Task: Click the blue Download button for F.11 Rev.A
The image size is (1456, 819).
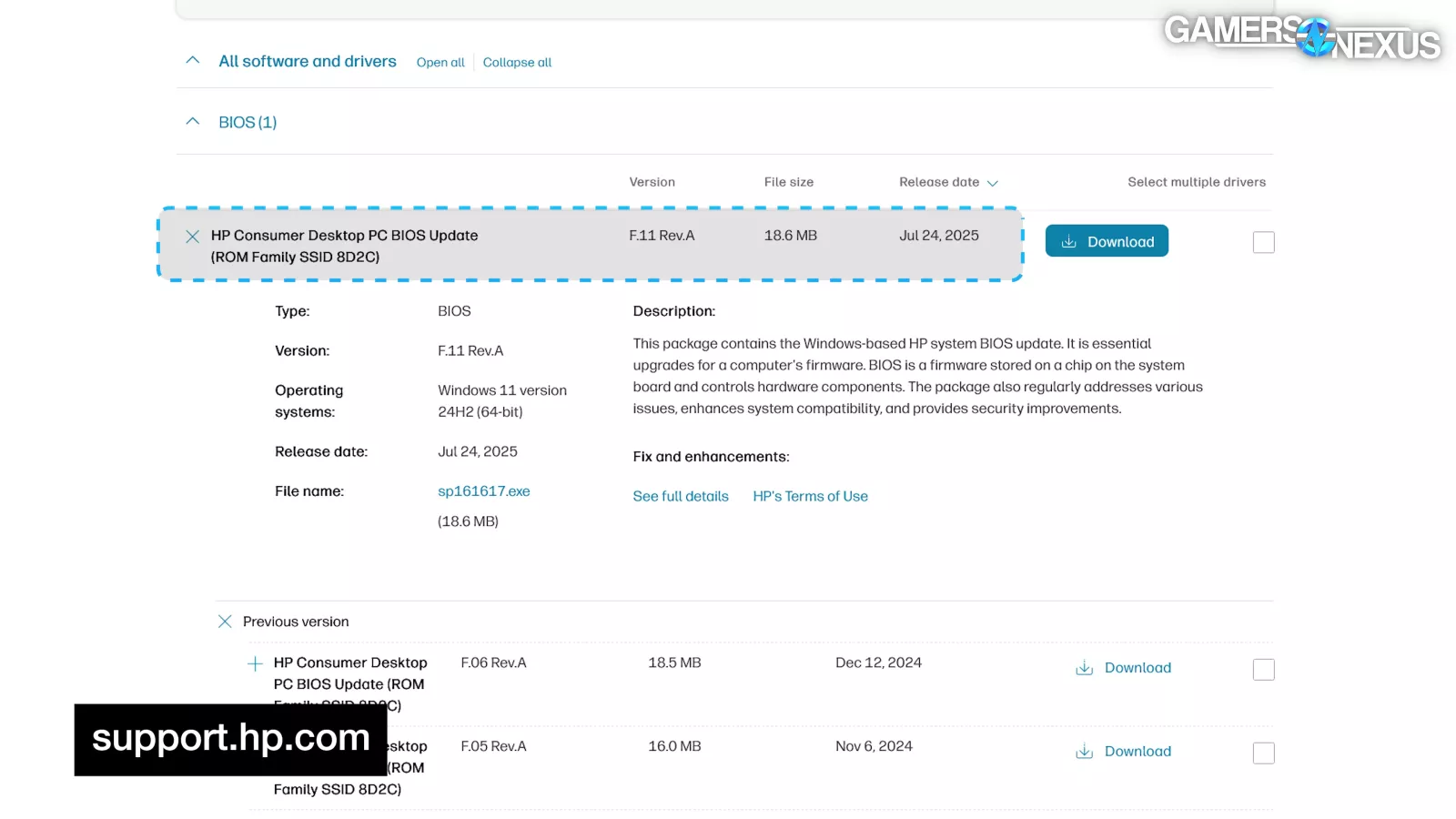Action: (1107, 241)
